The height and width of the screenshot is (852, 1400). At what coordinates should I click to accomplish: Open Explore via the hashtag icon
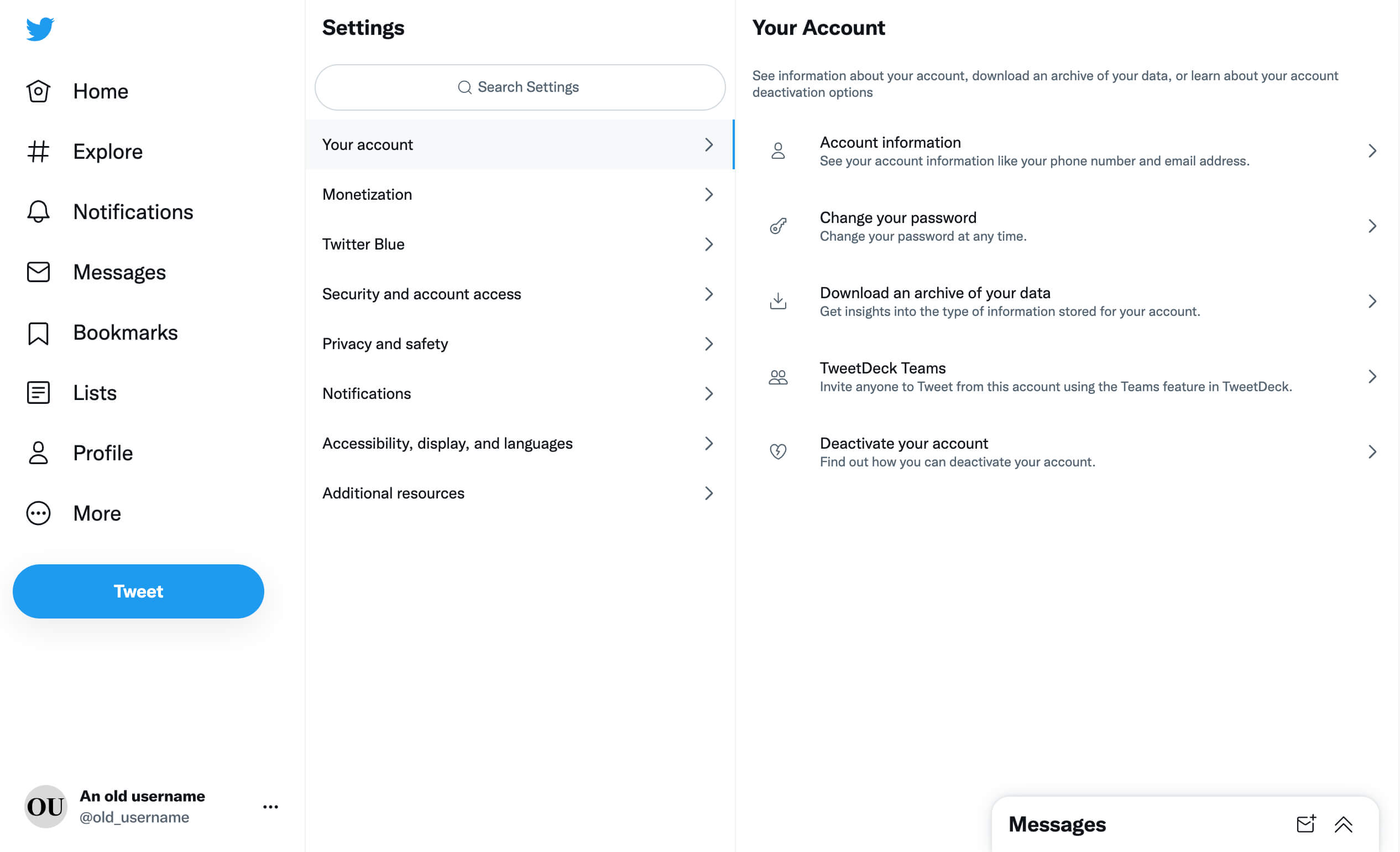point(38,152)
